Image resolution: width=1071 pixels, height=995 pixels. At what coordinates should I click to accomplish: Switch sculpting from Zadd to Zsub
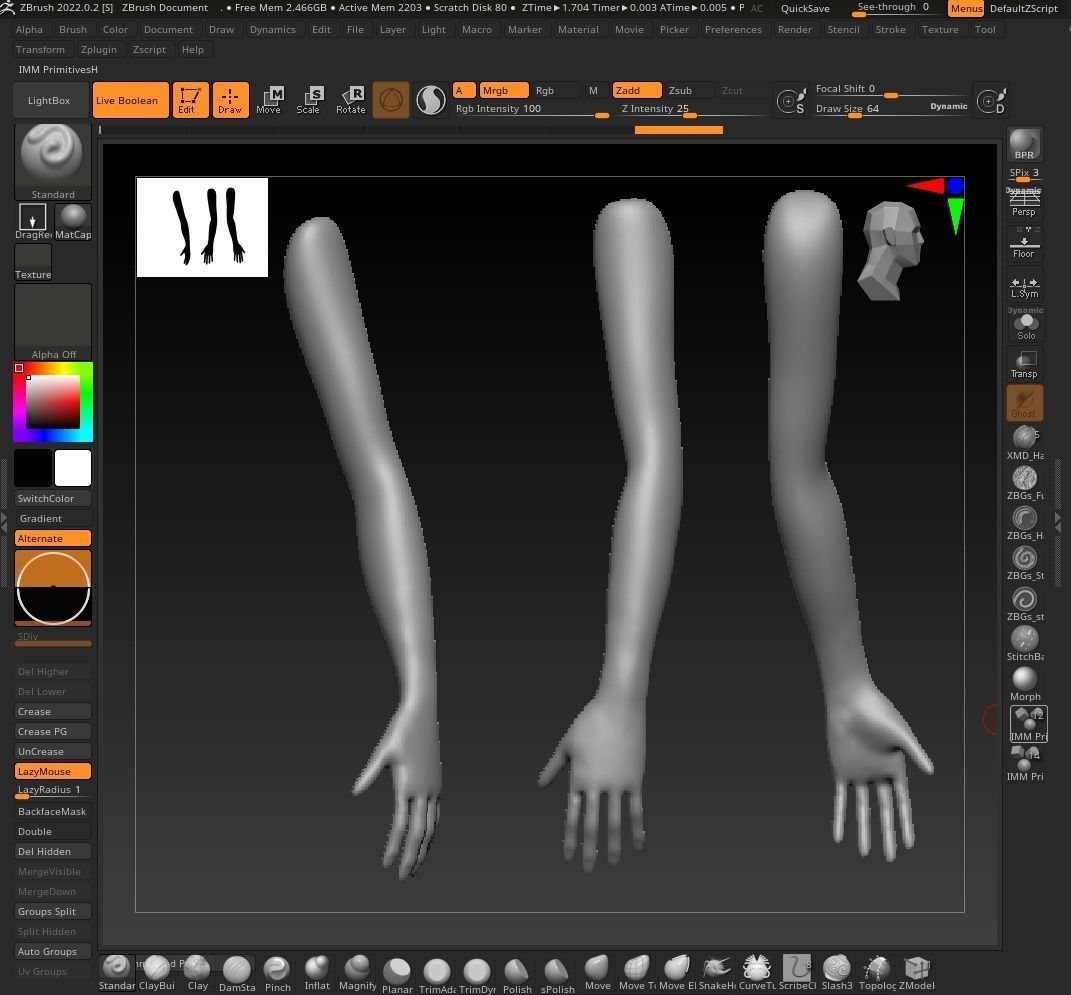[x=680, y=90]
